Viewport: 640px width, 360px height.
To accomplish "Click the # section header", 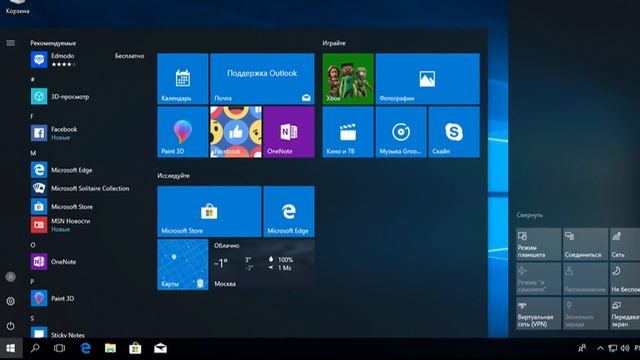I will click(x=33, y=80).
